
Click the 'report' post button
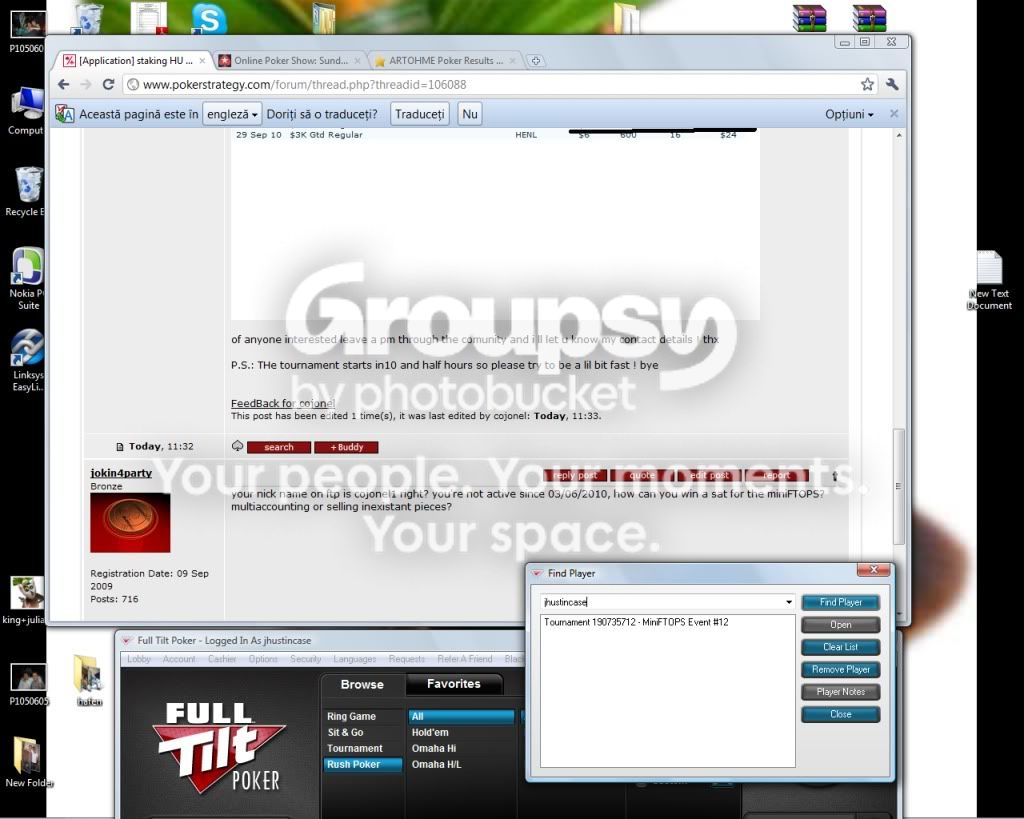click(776, 475)
